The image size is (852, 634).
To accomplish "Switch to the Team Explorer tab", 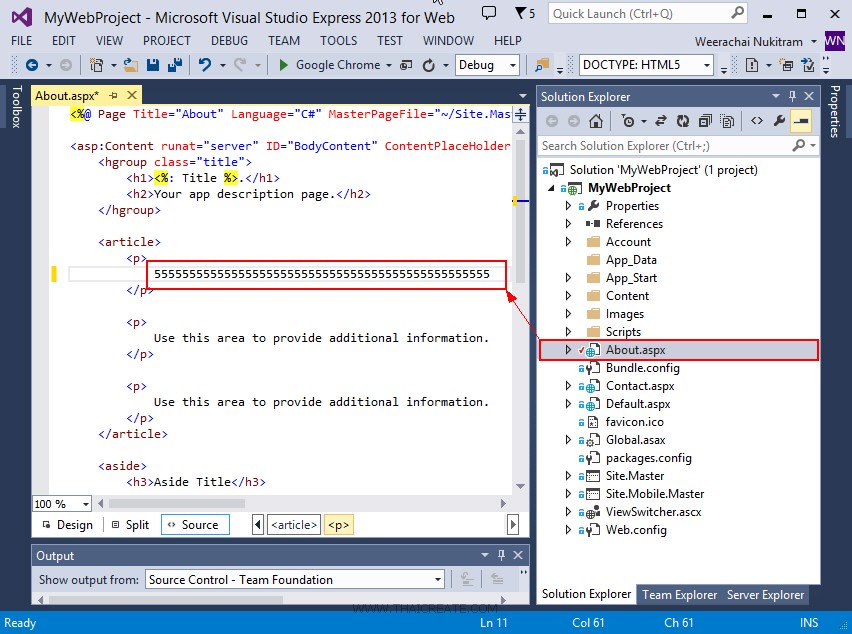I will point(679,595).
